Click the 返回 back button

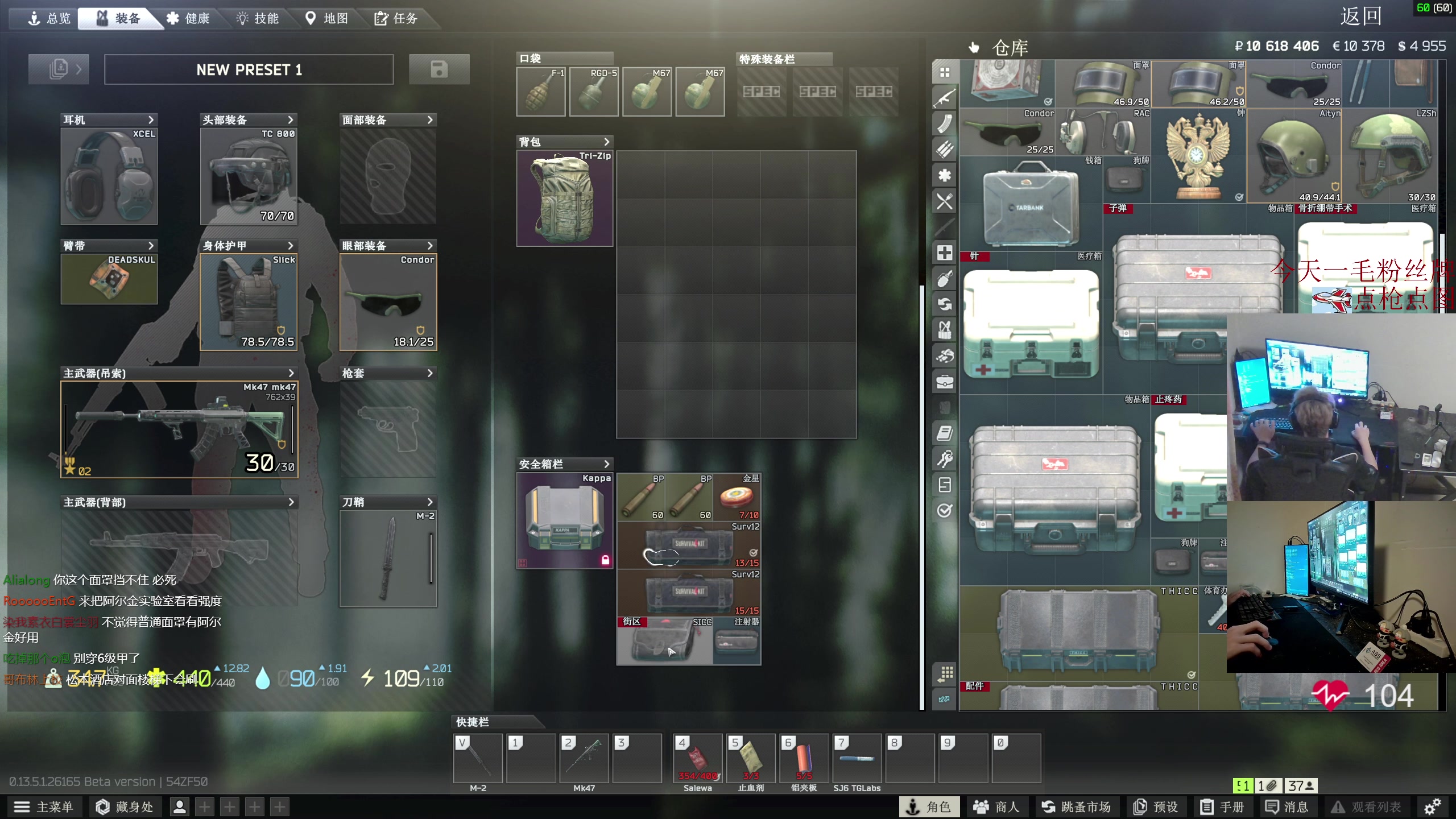pos(1360,16)
